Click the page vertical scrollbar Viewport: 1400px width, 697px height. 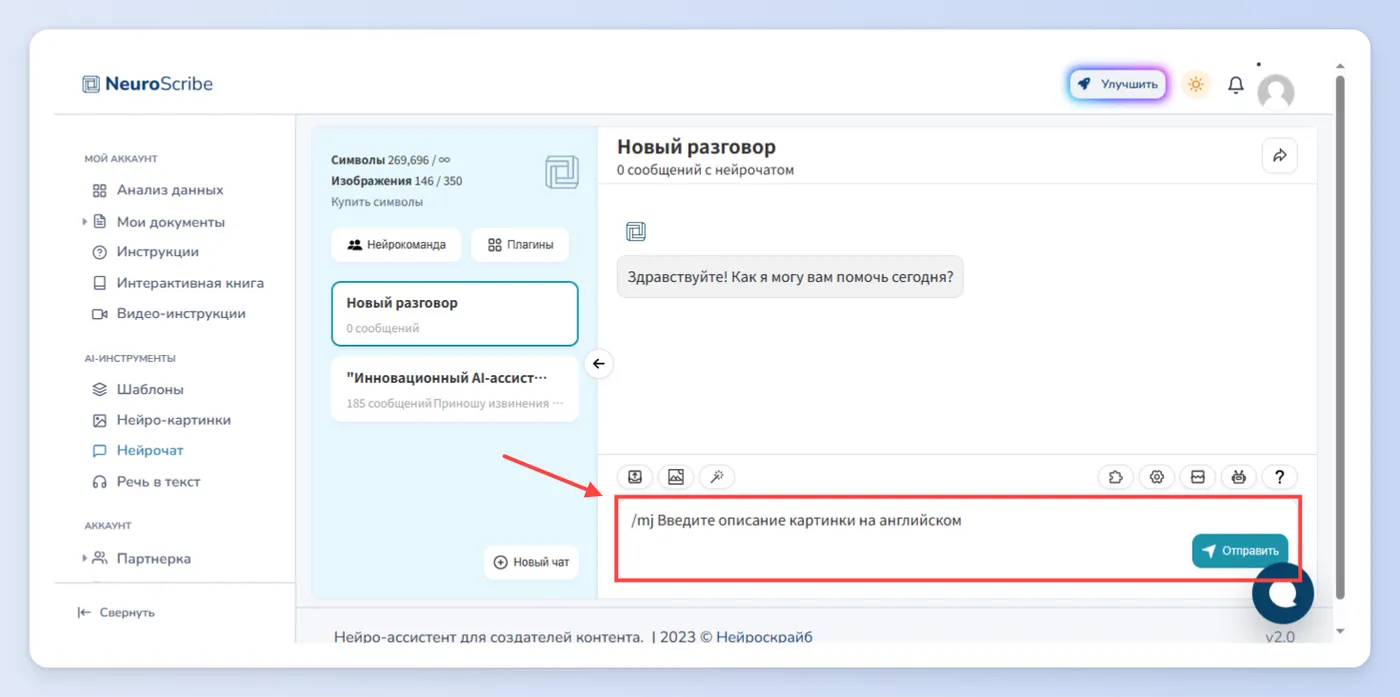tap(1340, 335)
